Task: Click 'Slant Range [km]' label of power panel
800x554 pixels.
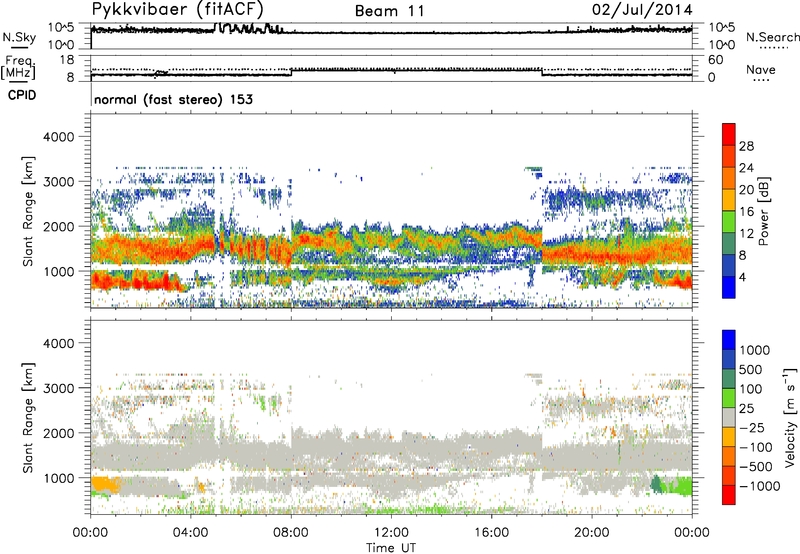Action: coord(28,211)
